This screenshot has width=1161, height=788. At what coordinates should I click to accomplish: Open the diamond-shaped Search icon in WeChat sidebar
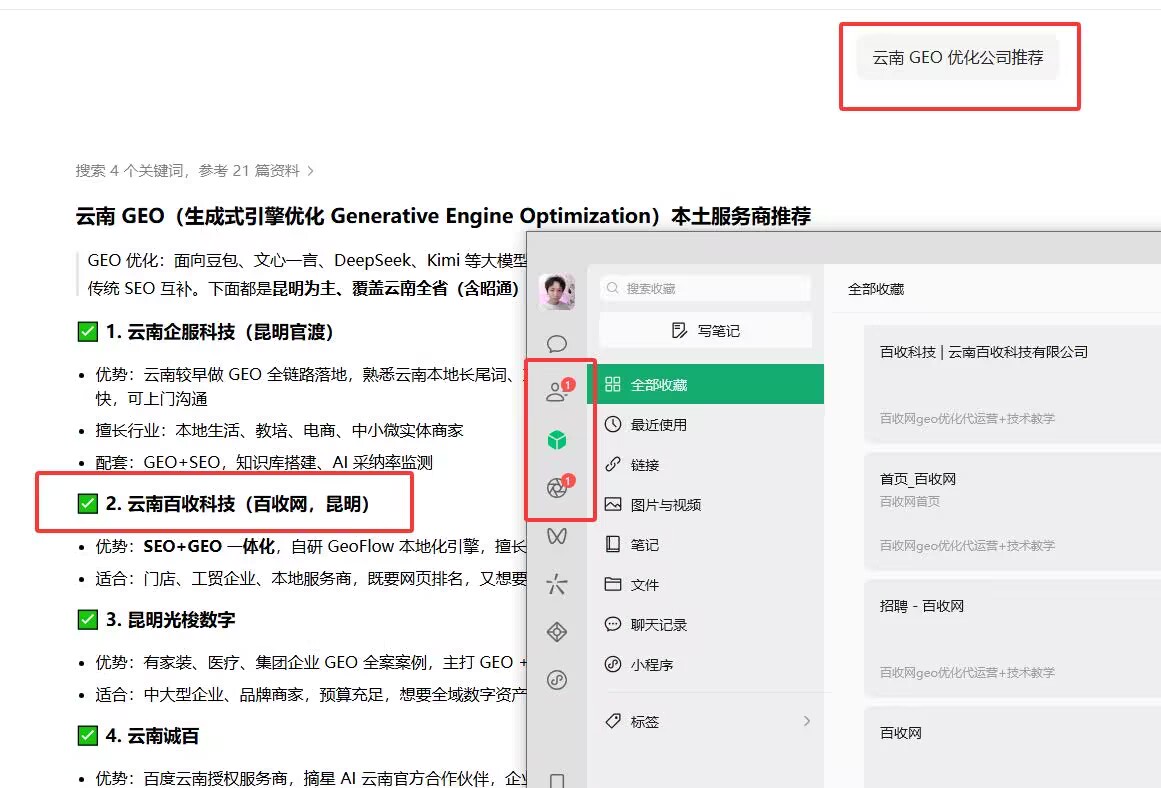tap(557, 632)
